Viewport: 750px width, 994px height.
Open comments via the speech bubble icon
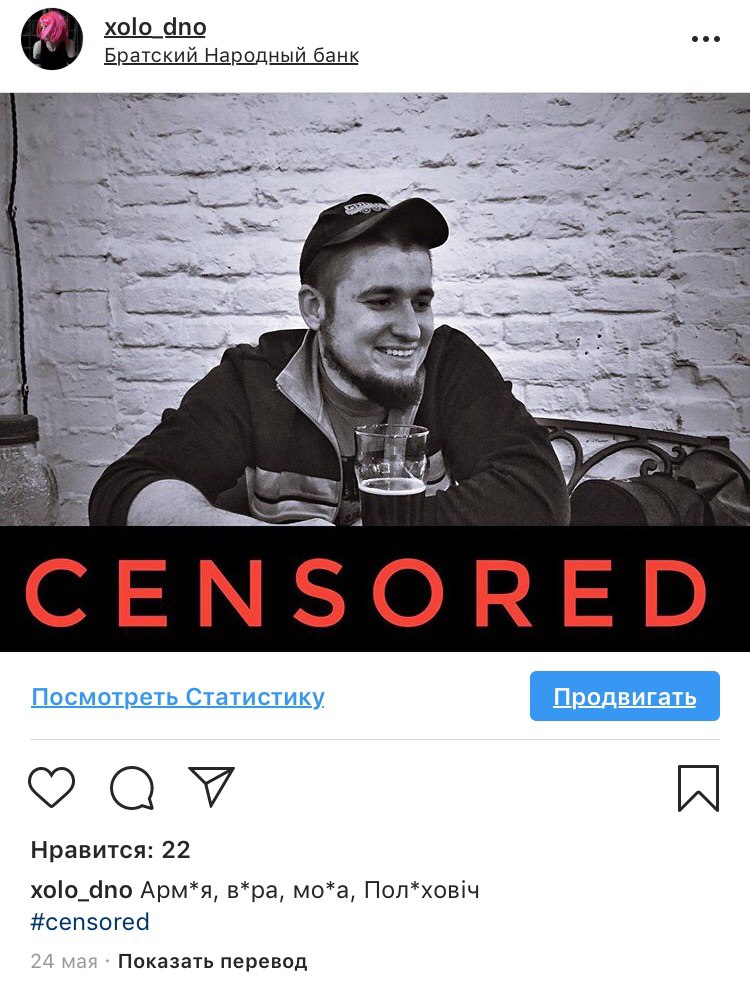(132, 788)
